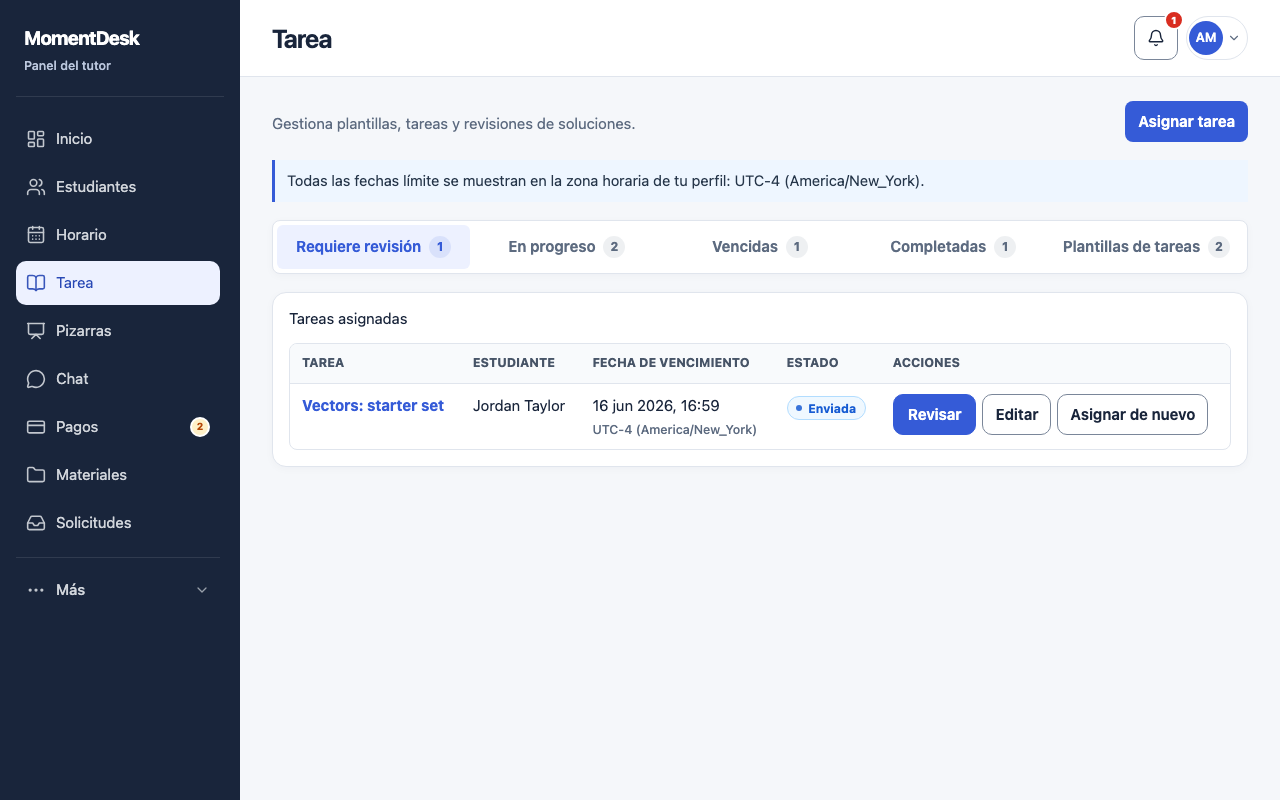1280x800 pixels.
Task: Click the Tareas asignadas heading
Action: 348,319
